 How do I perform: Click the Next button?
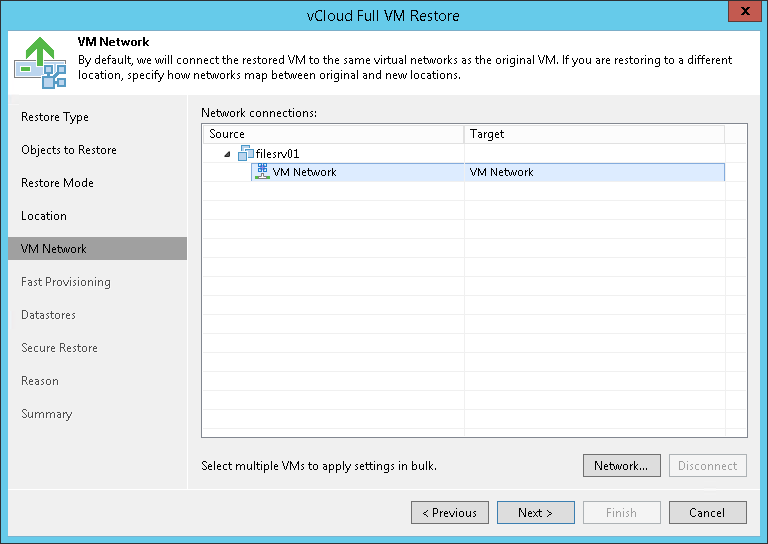(x=535, y=513)
